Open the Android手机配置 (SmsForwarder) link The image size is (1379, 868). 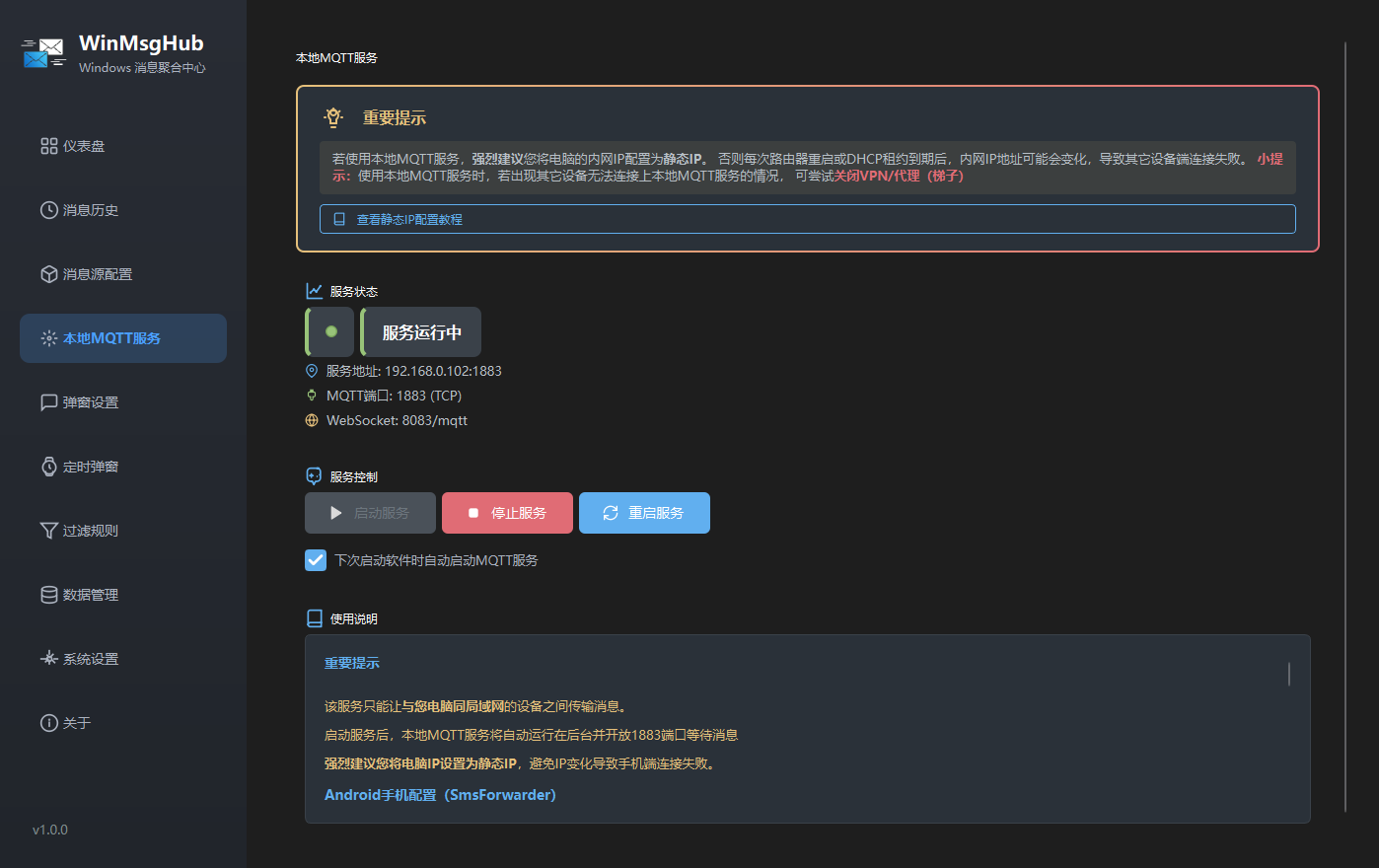(x=440, y=795)
